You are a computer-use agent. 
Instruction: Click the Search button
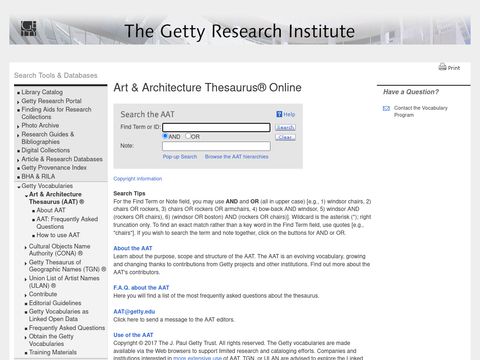(x=285, y=127)
